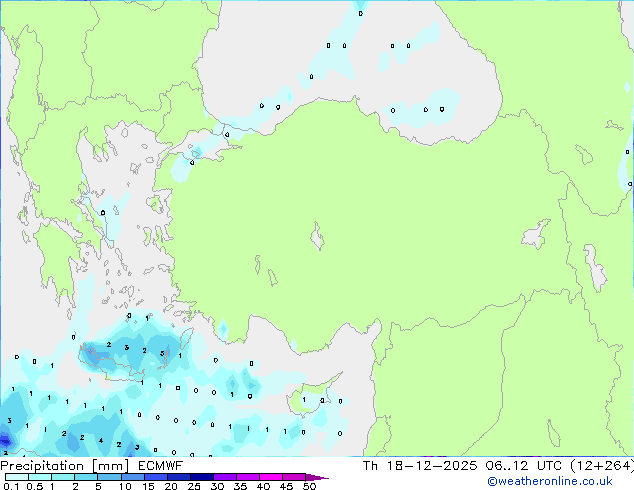Click the 'Precipitation [mm]' label
The width and height of the screenshot is (634, 490).
coord(65,466)
